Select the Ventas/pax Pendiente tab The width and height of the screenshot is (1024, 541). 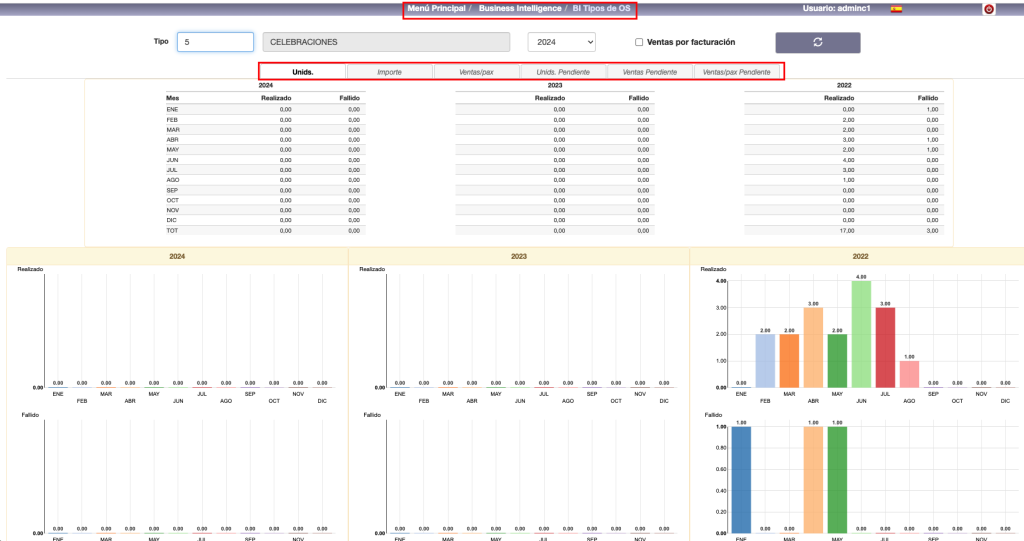(x=738, y=72)
